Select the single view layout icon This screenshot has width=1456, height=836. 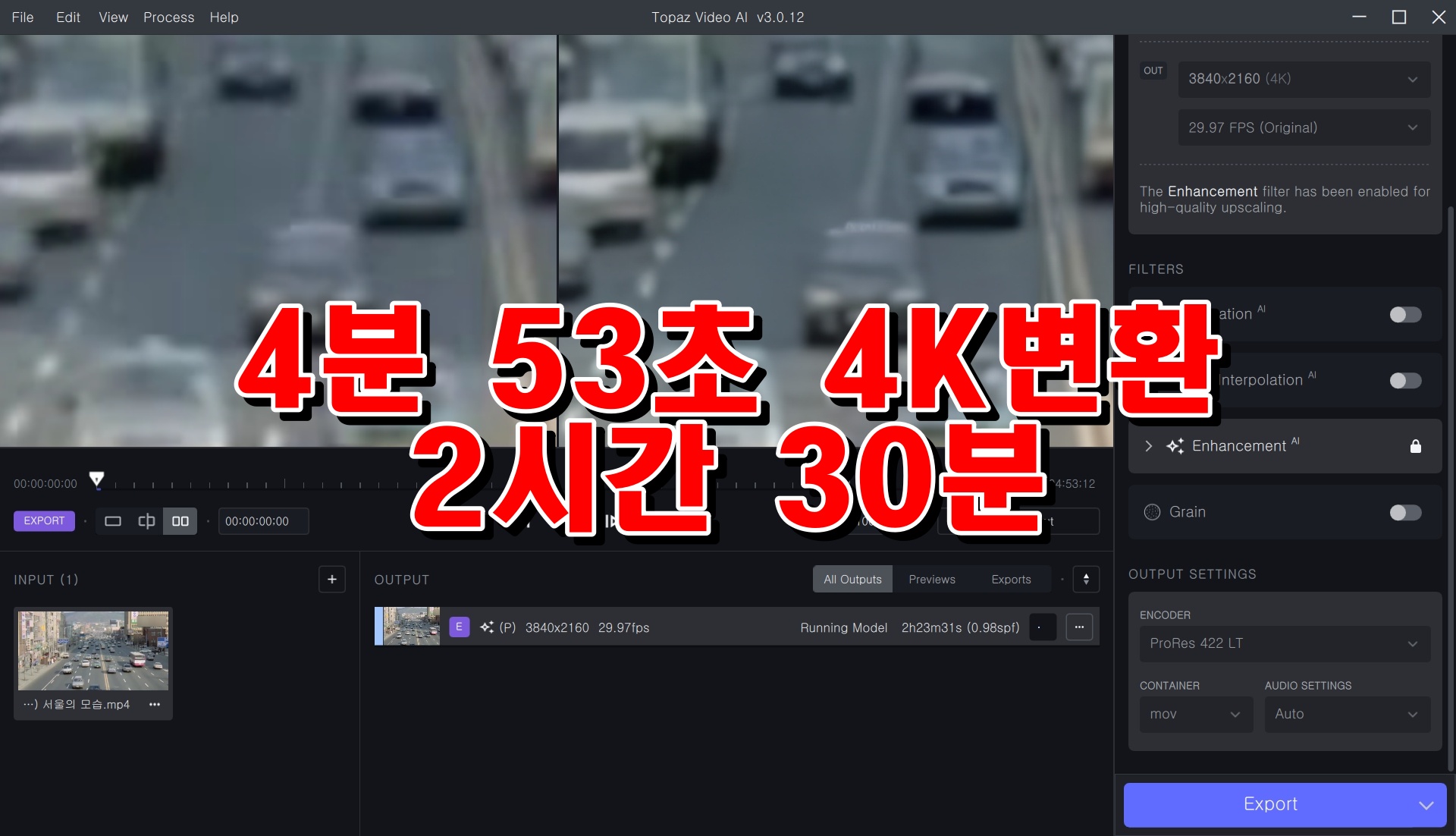pos(113,521)
